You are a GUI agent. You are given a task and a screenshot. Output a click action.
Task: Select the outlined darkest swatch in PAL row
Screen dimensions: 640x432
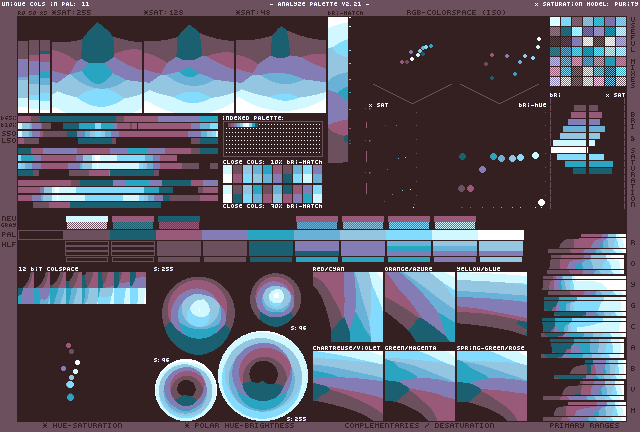coord(41,235)
